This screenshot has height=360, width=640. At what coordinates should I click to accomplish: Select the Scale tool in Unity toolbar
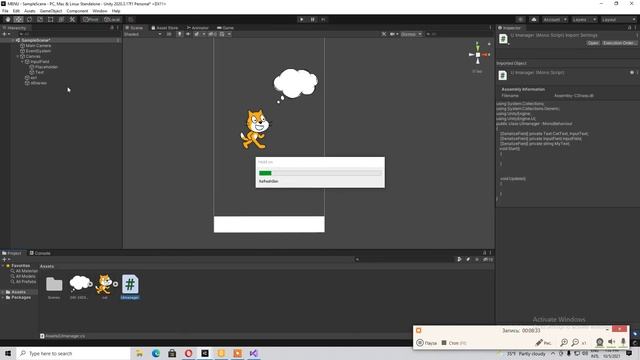click(x=40, y=19)
